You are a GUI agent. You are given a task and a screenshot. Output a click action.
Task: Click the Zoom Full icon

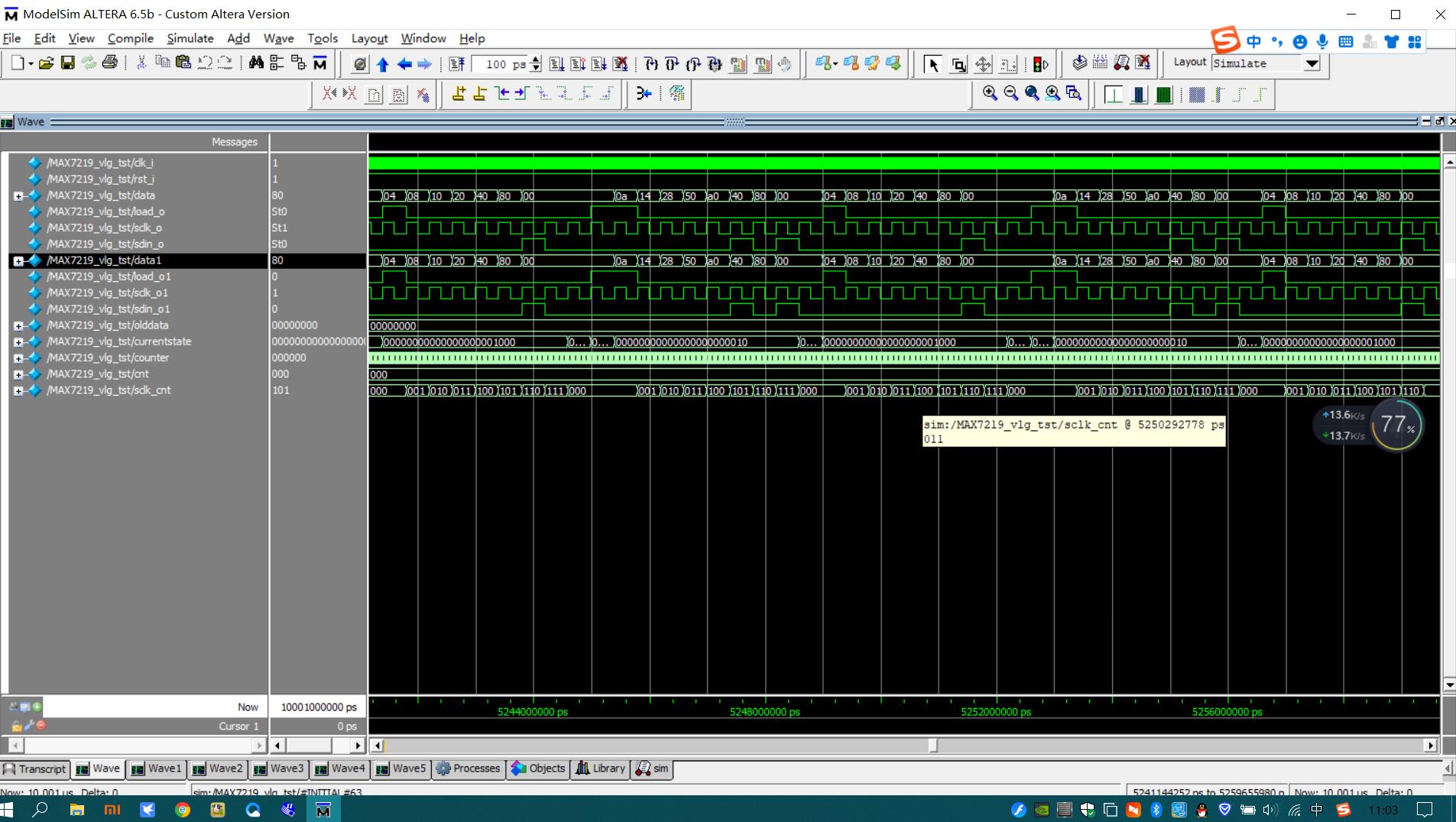point(1032,93)
